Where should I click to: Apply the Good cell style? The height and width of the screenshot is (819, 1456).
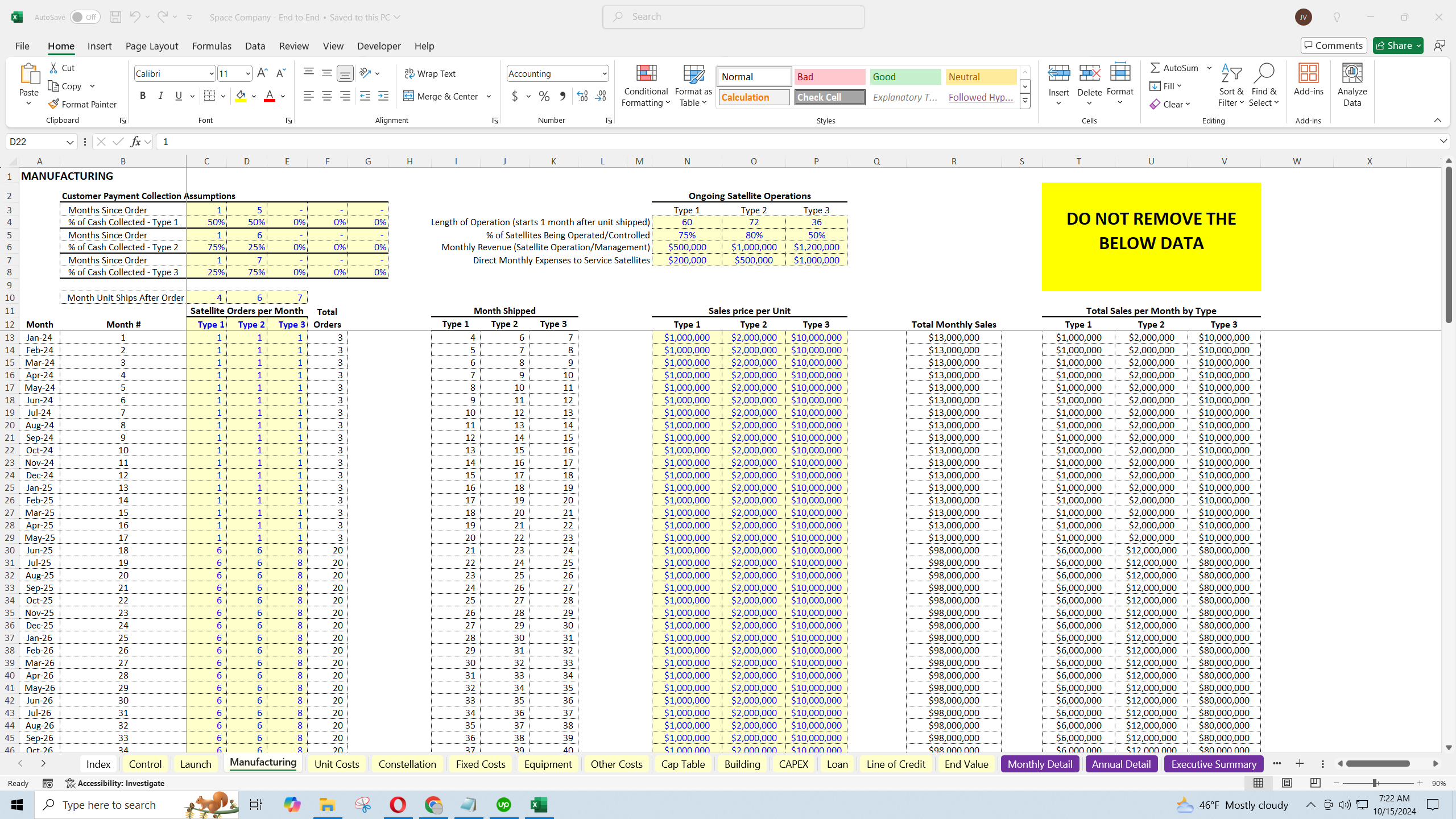[905, 77]
